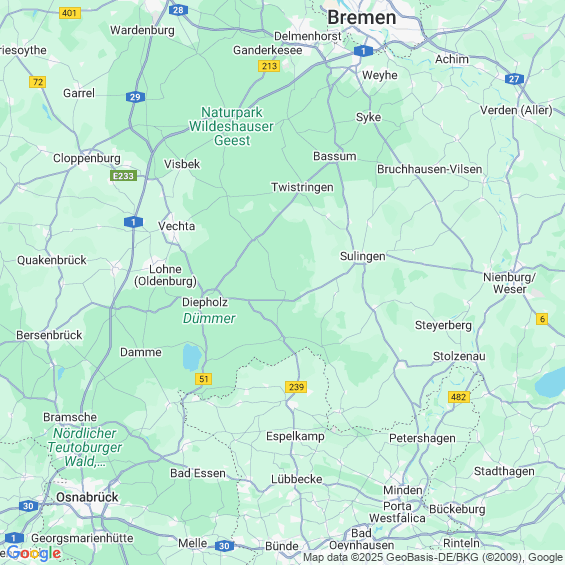
Task: Click the Diepholz town label
Action: pos(205,302)
